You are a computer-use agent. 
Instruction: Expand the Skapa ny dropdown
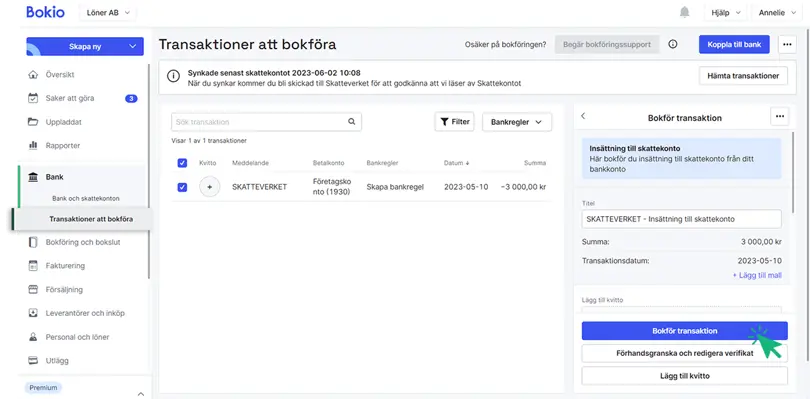click(x=133, y=47)
